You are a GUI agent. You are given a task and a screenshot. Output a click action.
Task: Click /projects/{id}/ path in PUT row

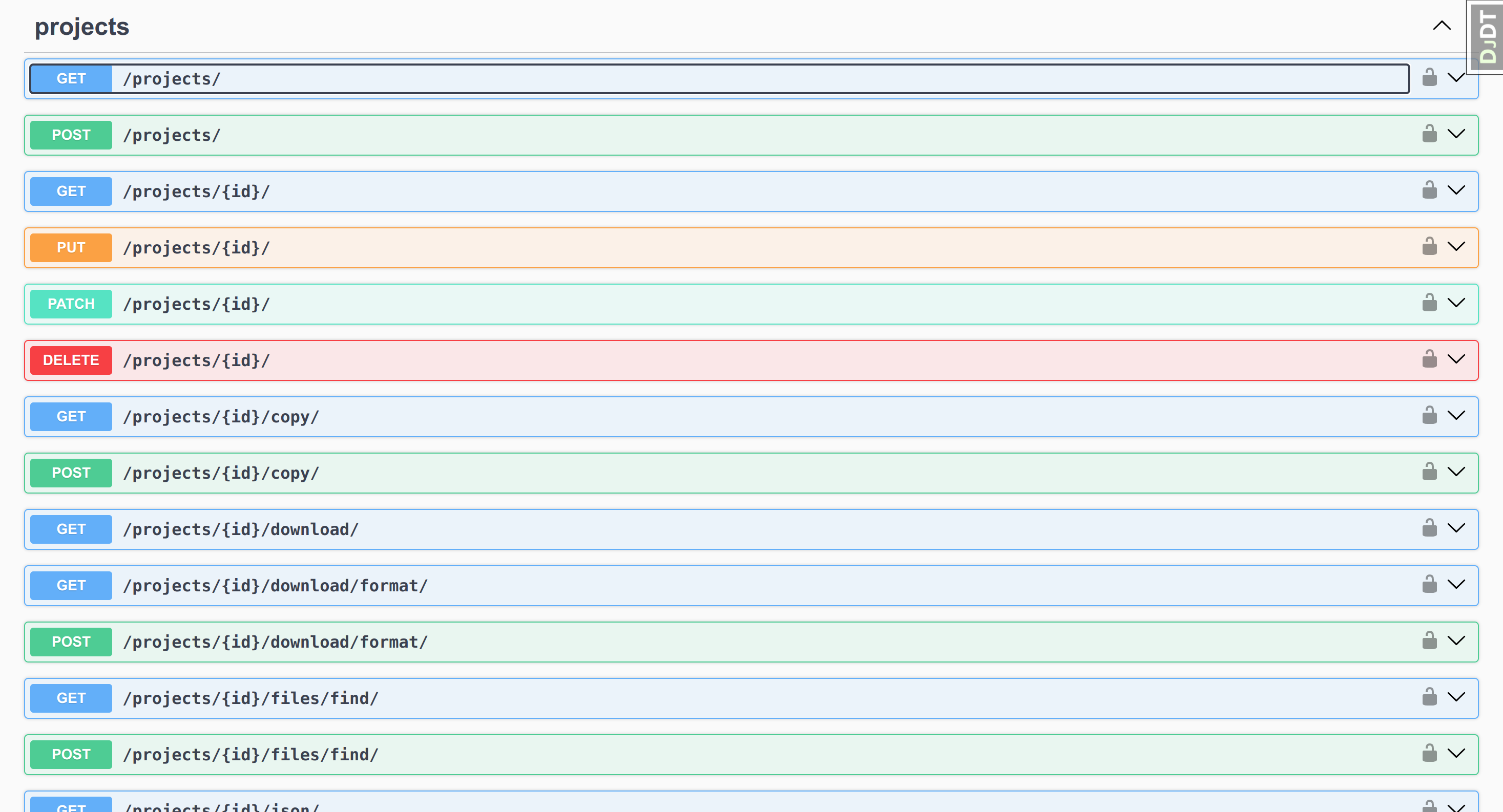click(196, 248)
